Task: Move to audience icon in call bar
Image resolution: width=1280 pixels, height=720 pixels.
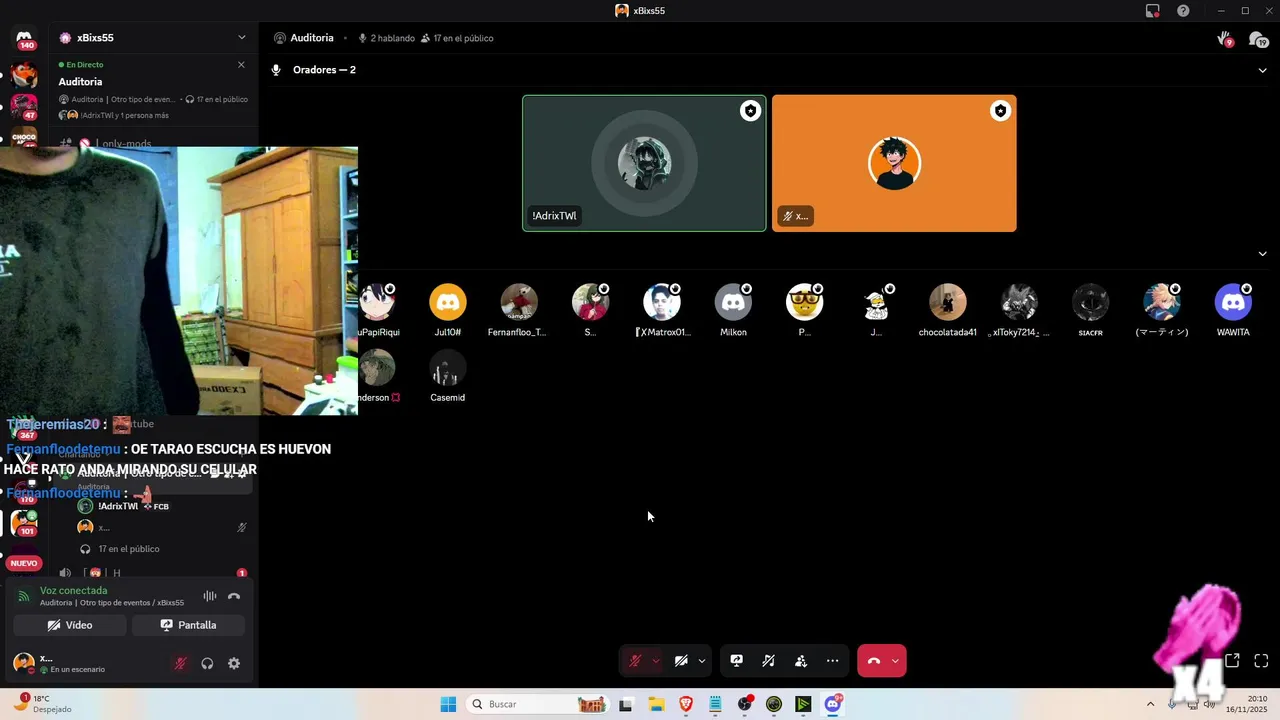Action: [801, 661]
